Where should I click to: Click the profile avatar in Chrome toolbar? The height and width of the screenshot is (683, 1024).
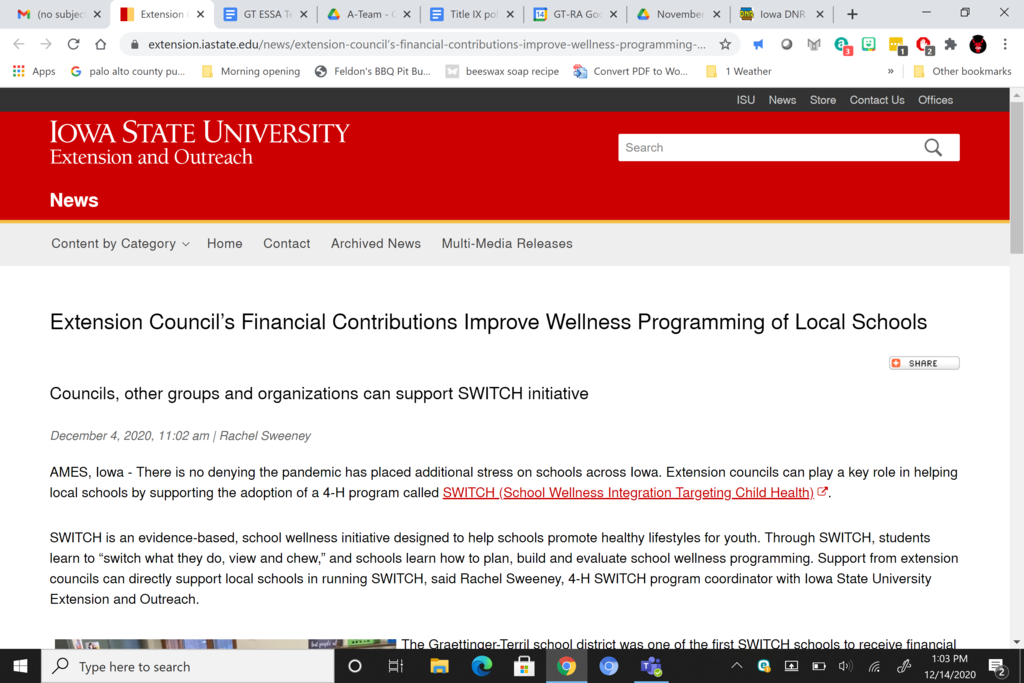click(x=978, y=44)
